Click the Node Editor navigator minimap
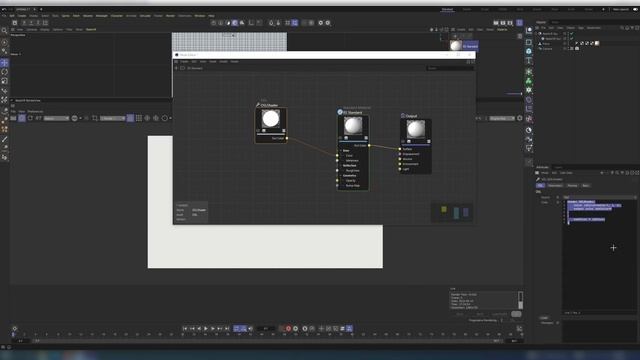 [x=453, y=213]
